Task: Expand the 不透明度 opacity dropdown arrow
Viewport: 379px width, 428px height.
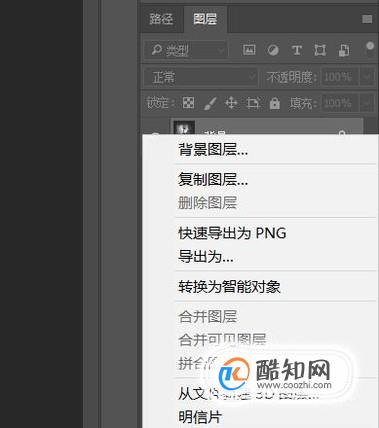Action: (x=367, y=77)
